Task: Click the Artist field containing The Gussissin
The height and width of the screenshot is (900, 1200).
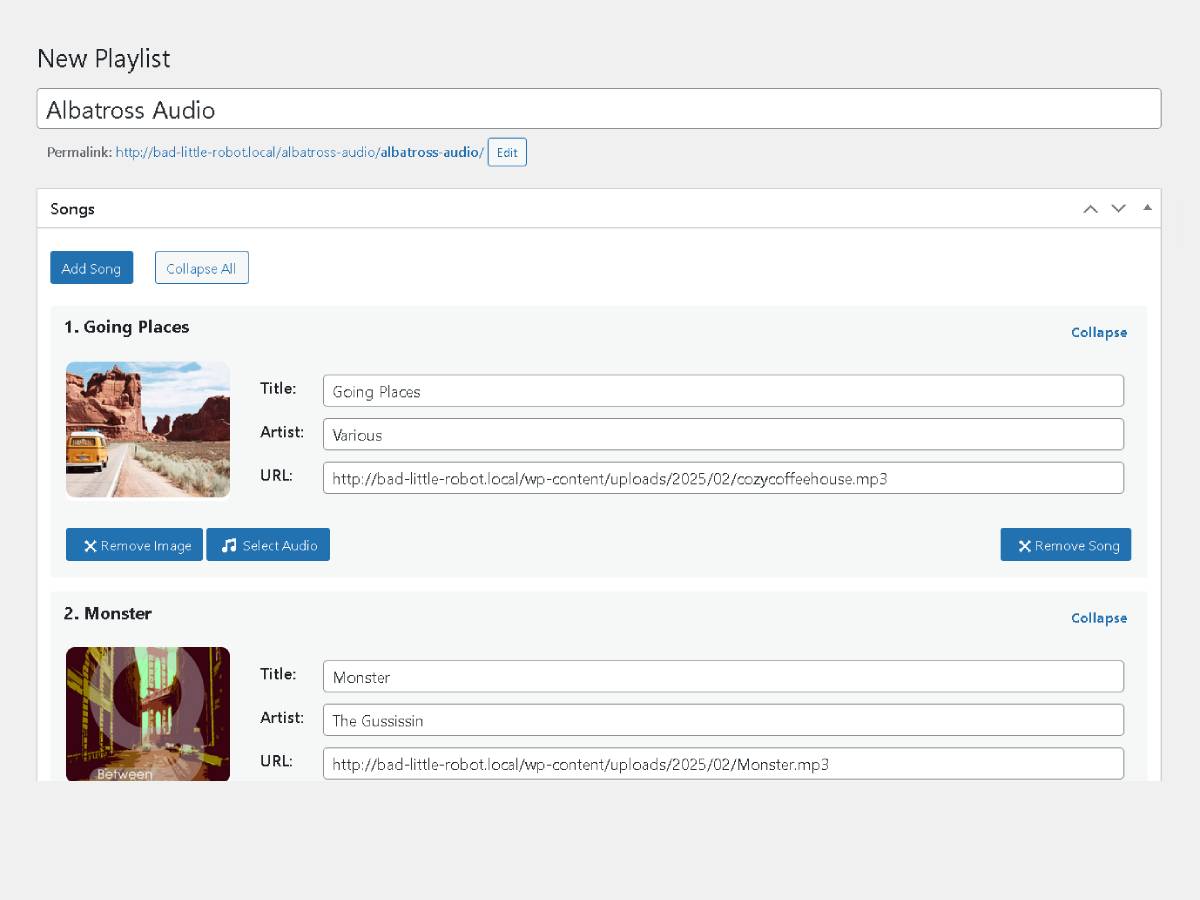Action: (x=723, y=720)
